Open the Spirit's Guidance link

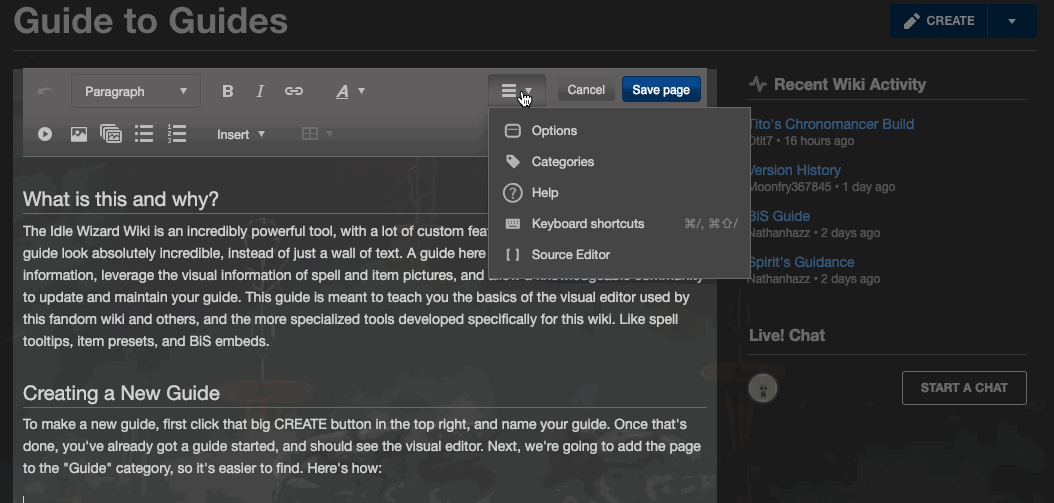tap(801, 262)
